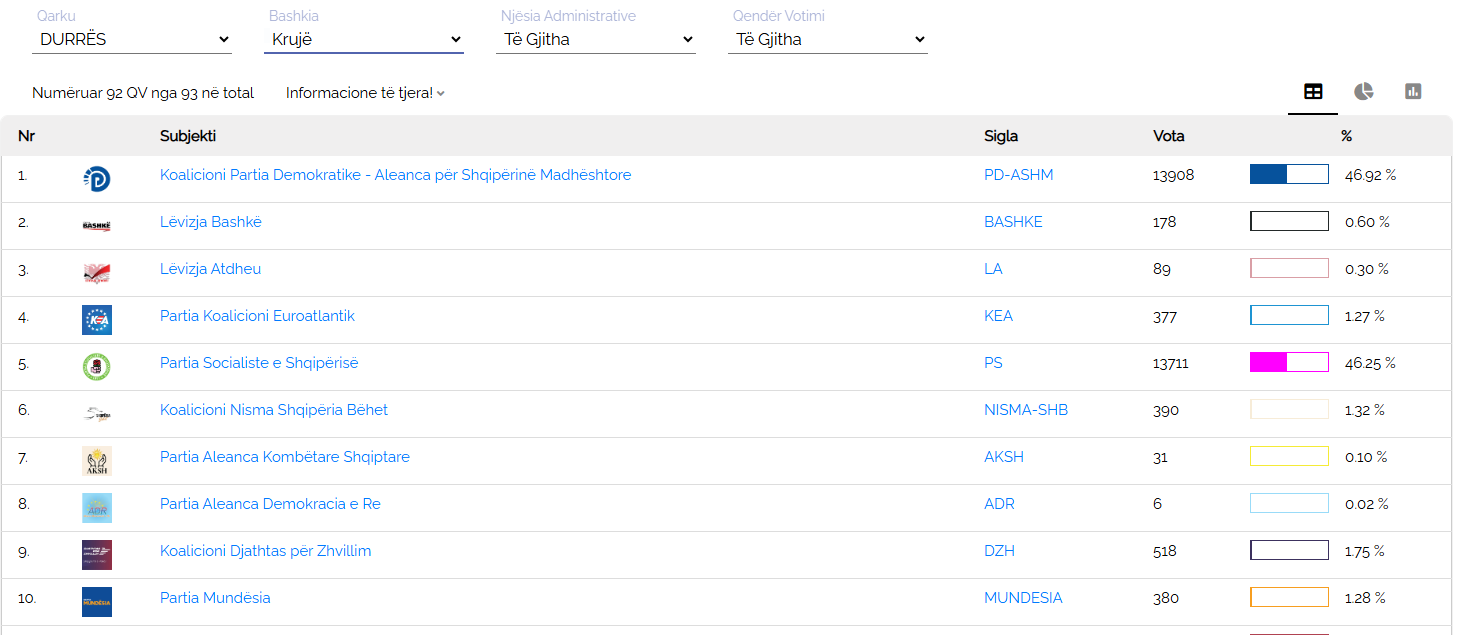Click NISMA-SHB coalition logo

tap(97, 414)
